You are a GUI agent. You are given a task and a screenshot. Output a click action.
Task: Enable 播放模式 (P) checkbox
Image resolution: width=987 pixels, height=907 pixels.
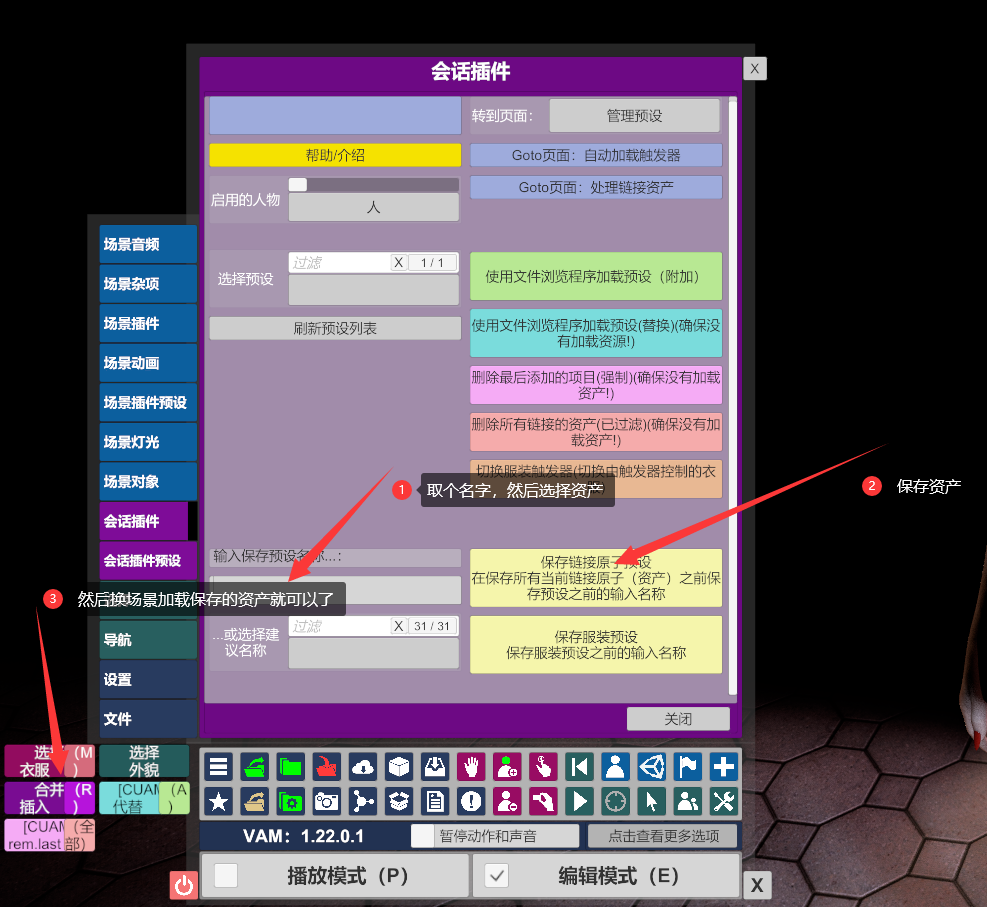227,876
